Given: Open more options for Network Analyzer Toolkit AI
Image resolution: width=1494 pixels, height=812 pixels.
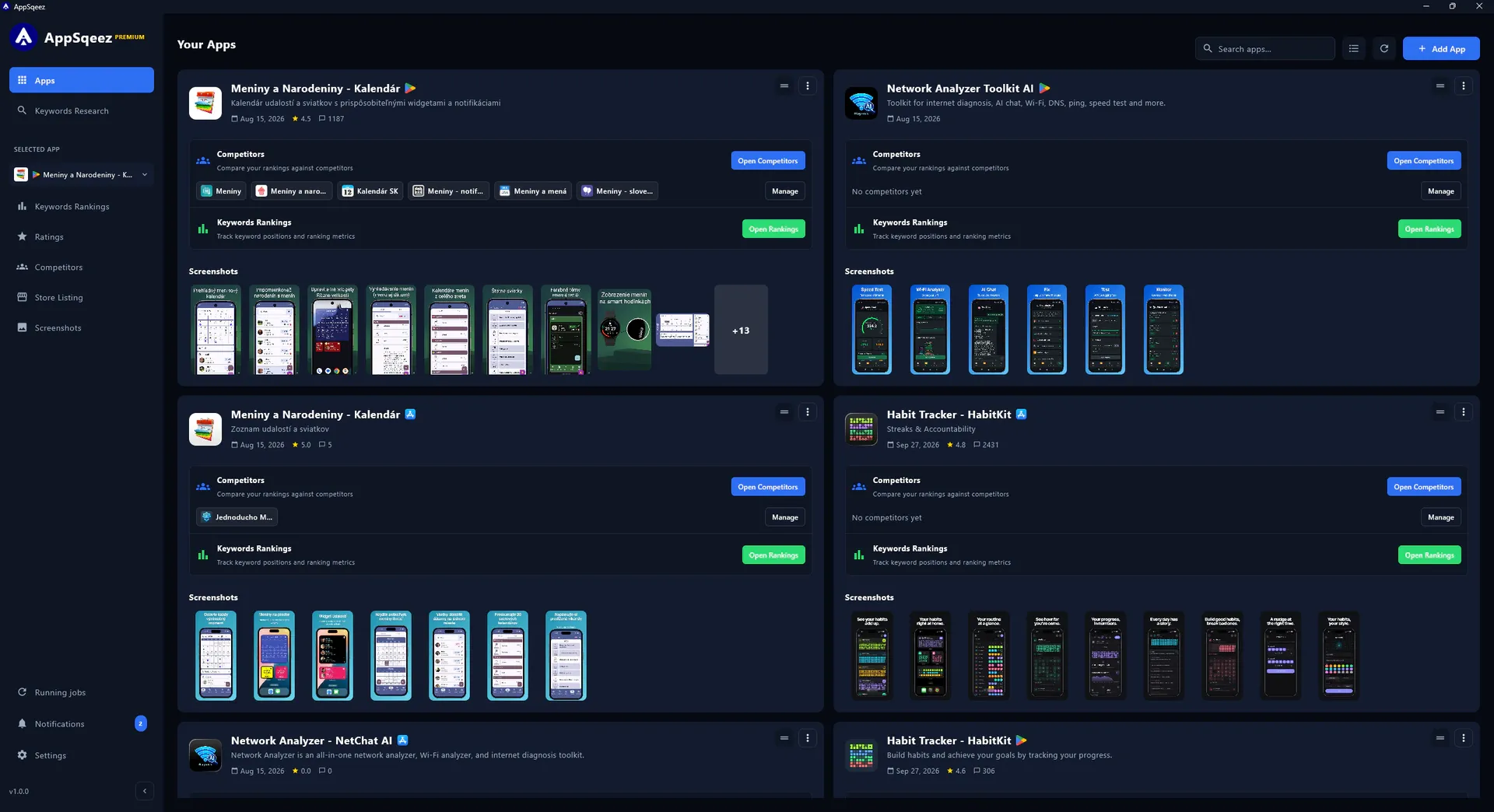Looking at the screenshot, I should [1464, 86].
